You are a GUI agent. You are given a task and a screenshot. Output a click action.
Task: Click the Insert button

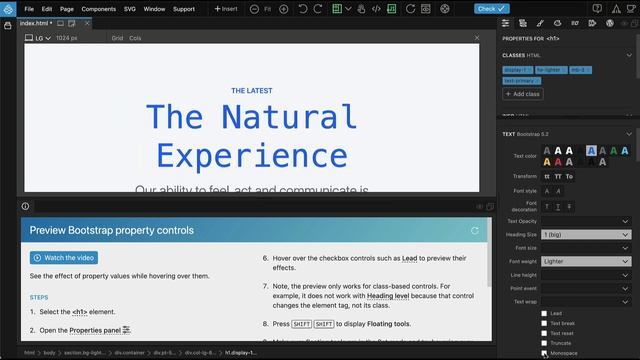(226, 9)
